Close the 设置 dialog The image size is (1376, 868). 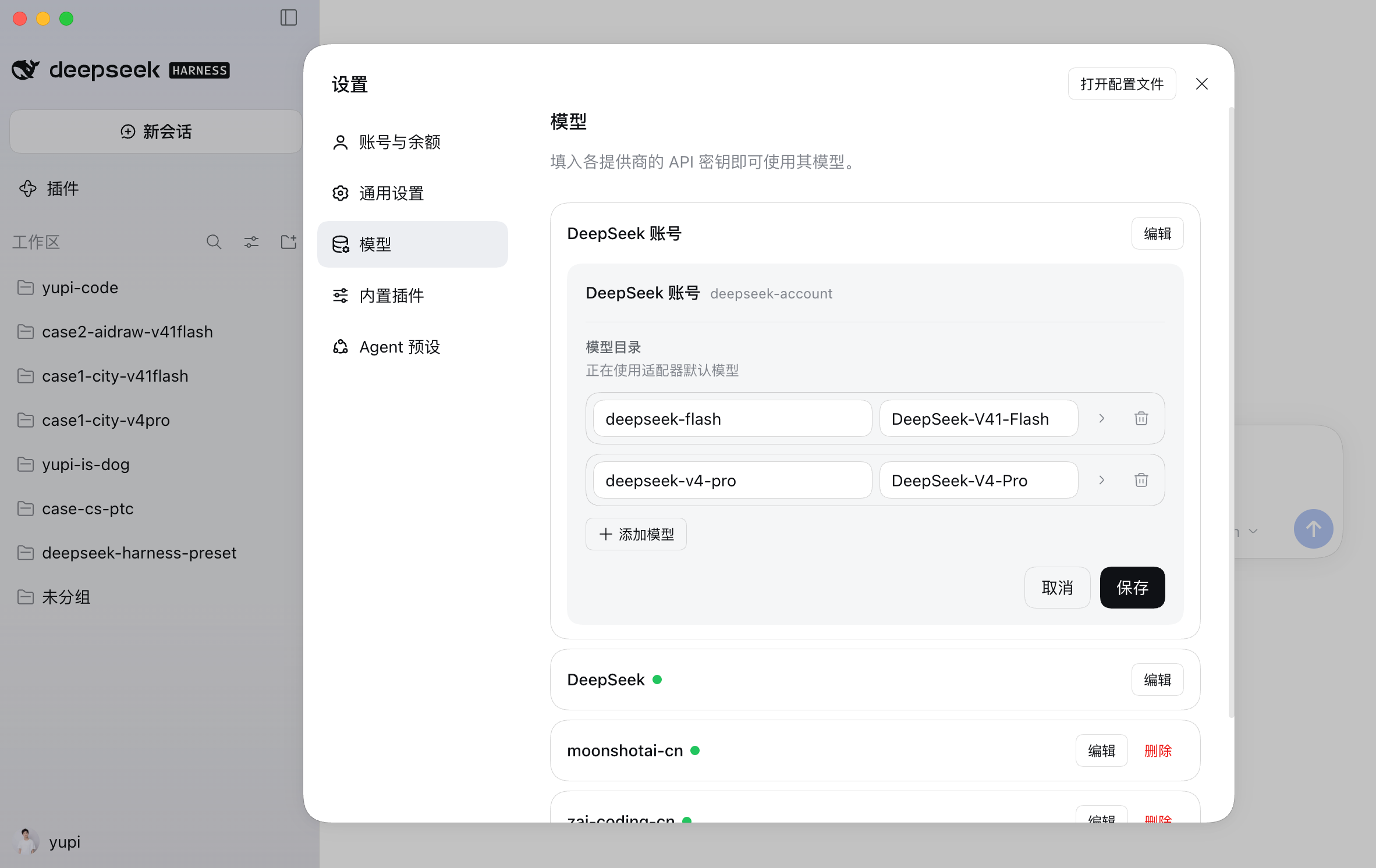pos(1202,84)
